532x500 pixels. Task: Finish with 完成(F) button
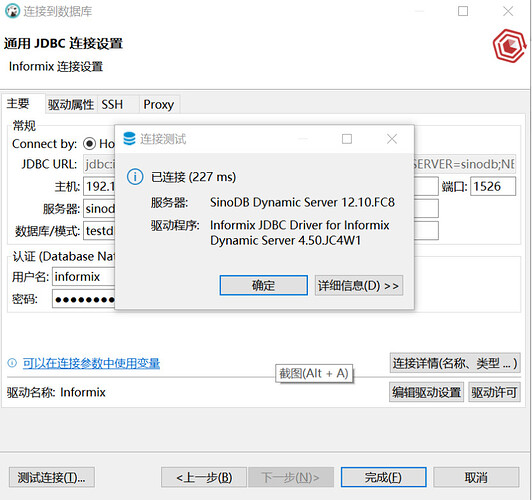pyautogui.click(x=383, y=477)
